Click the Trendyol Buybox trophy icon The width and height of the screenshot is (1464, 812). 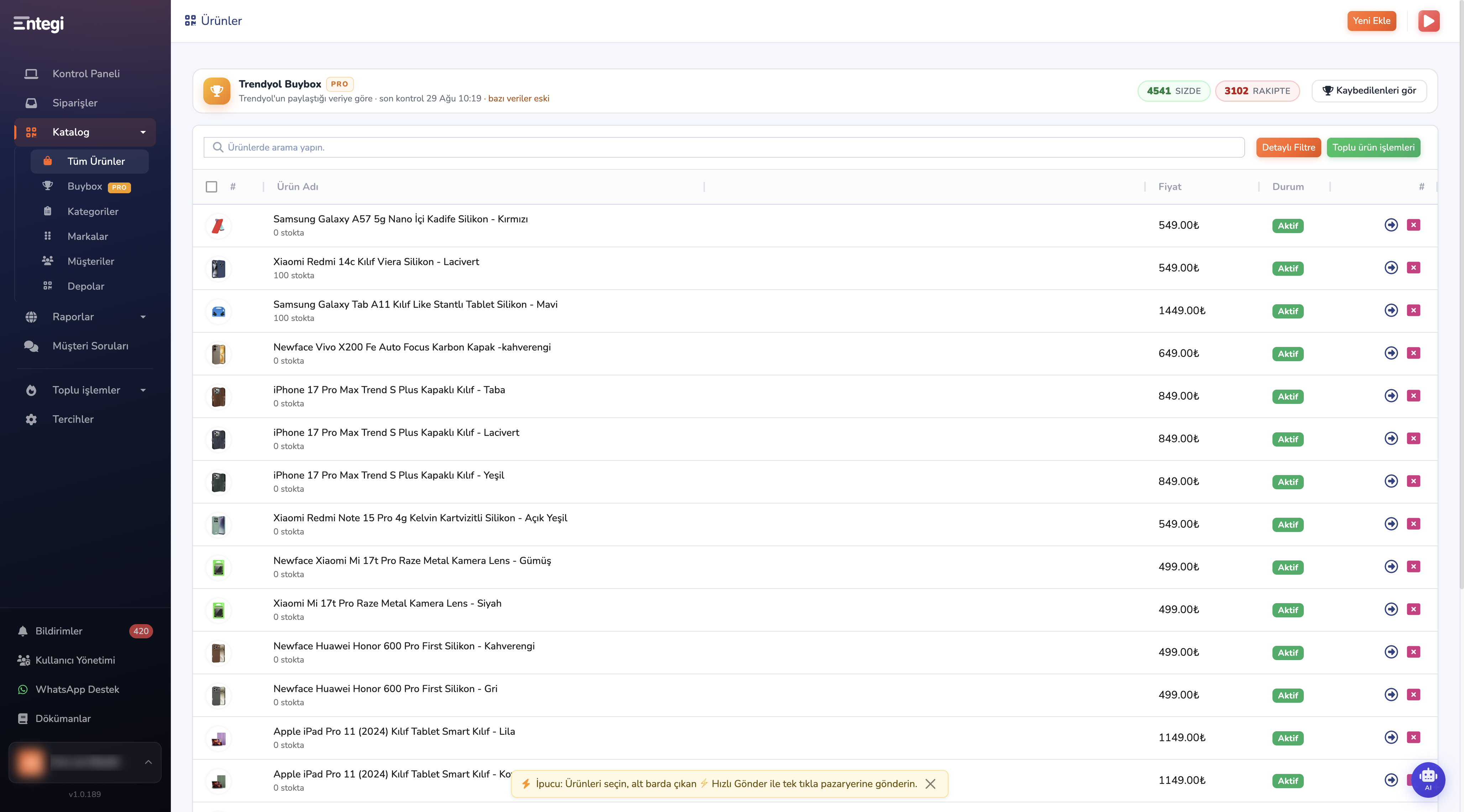tap(216, 91)
